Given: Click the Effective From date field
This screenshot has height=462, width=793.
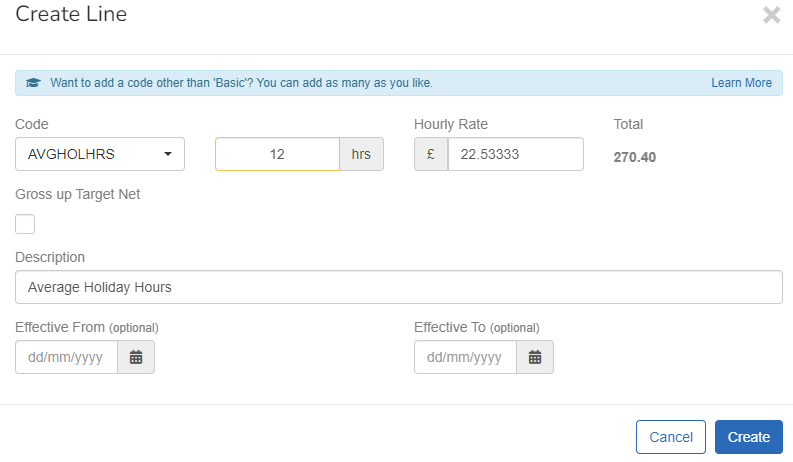Looking at the screenshot, I should (66, 357).
